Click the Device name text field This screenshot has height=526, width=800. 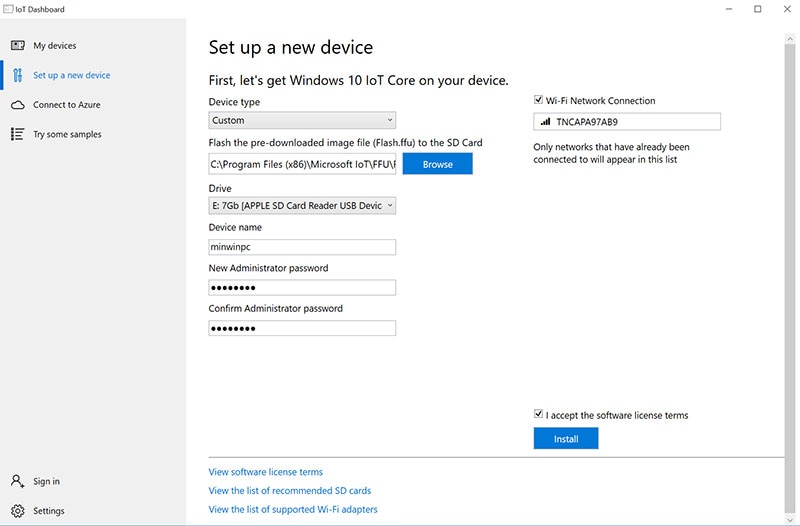(302, 247)
